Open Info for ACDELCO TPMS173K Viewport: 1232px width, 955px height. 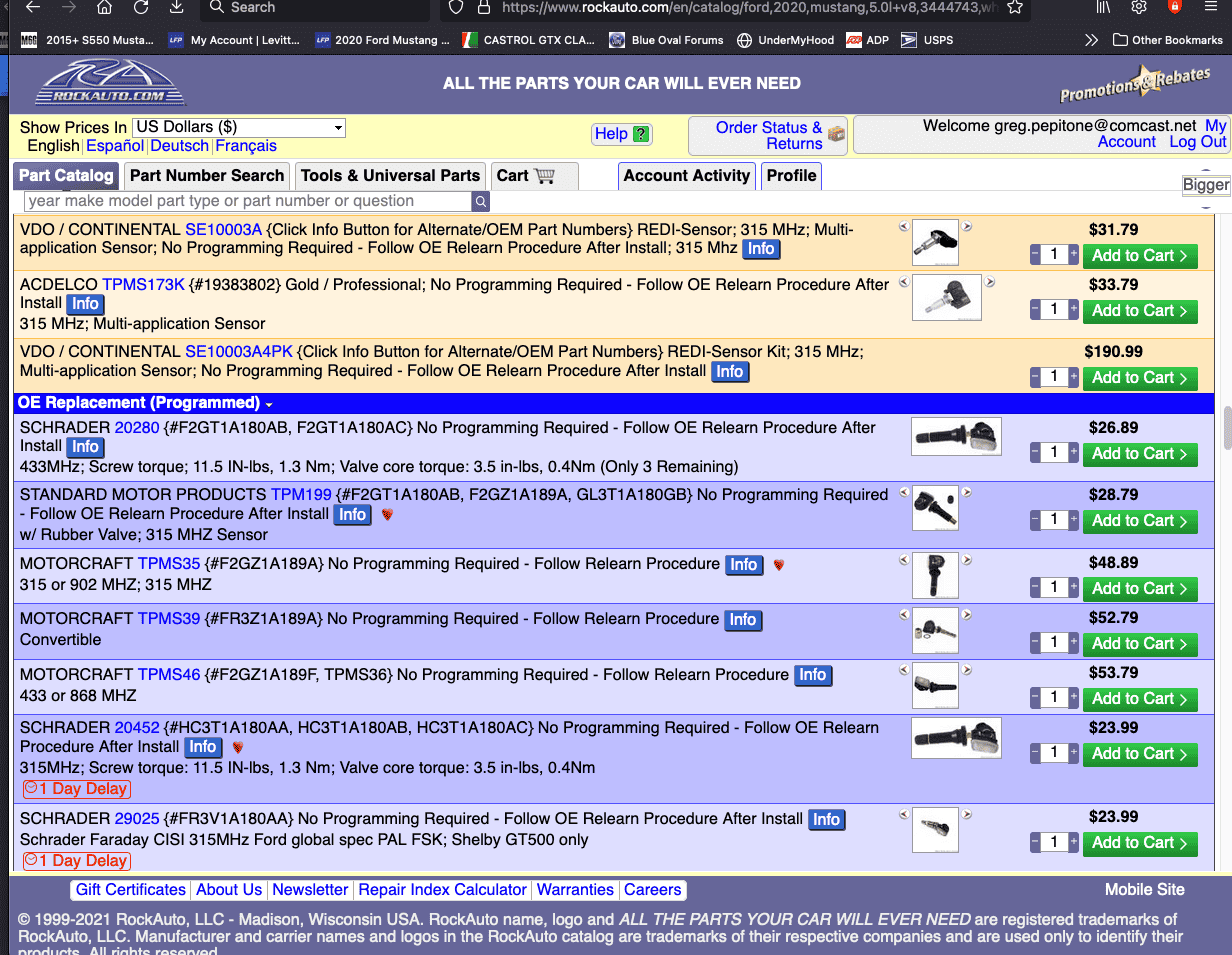point(86,304)
